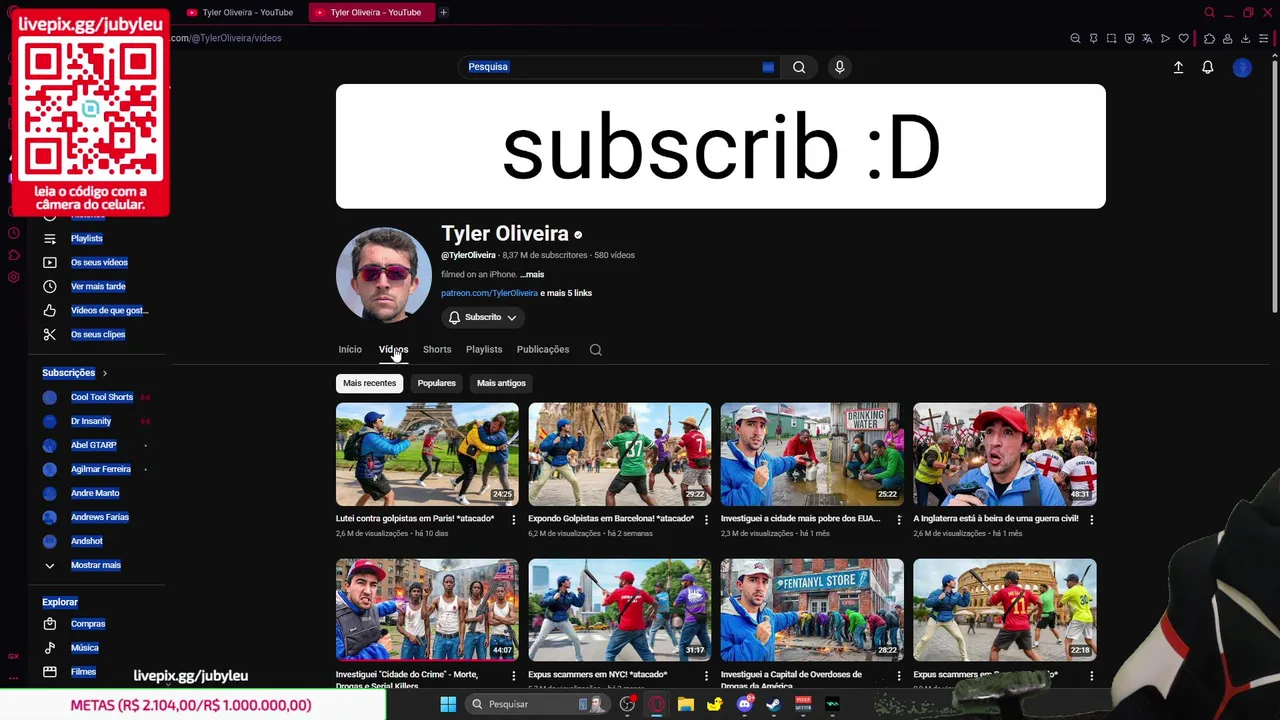The width and height of the screenshot is (1280, 720).
Task: Open patreon.com/TylerOliveira link
Action: click(489, 293)
